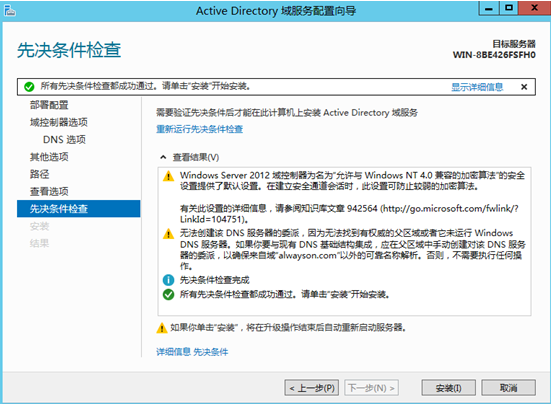
Task: Dismiss the notification bar with X
Action: tap(524, 87)
